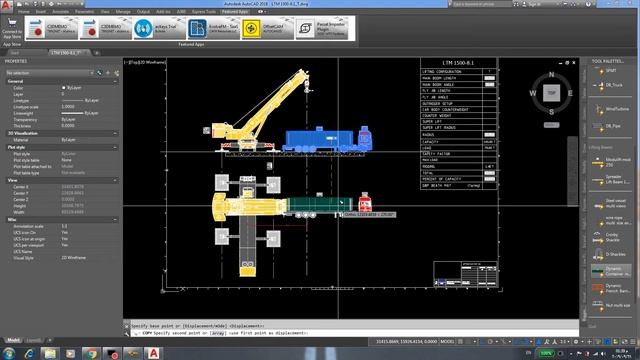Screen dimensions: 640x360
Task: Open the EvolveFM featured app
Action: click(x=213, y=28)
